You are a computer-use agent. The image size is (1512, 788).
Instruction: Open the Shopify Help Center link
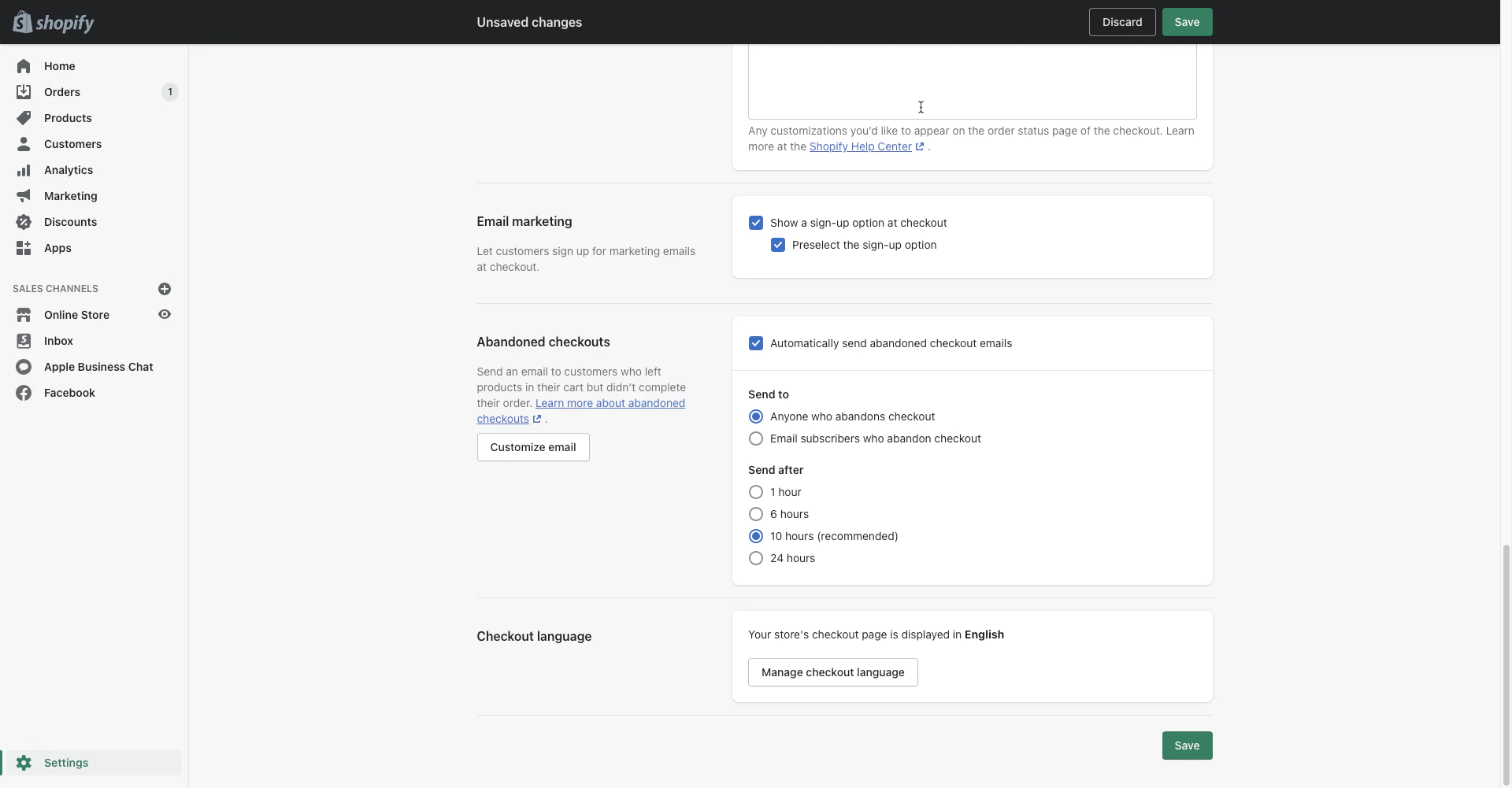tap(860, 146)
